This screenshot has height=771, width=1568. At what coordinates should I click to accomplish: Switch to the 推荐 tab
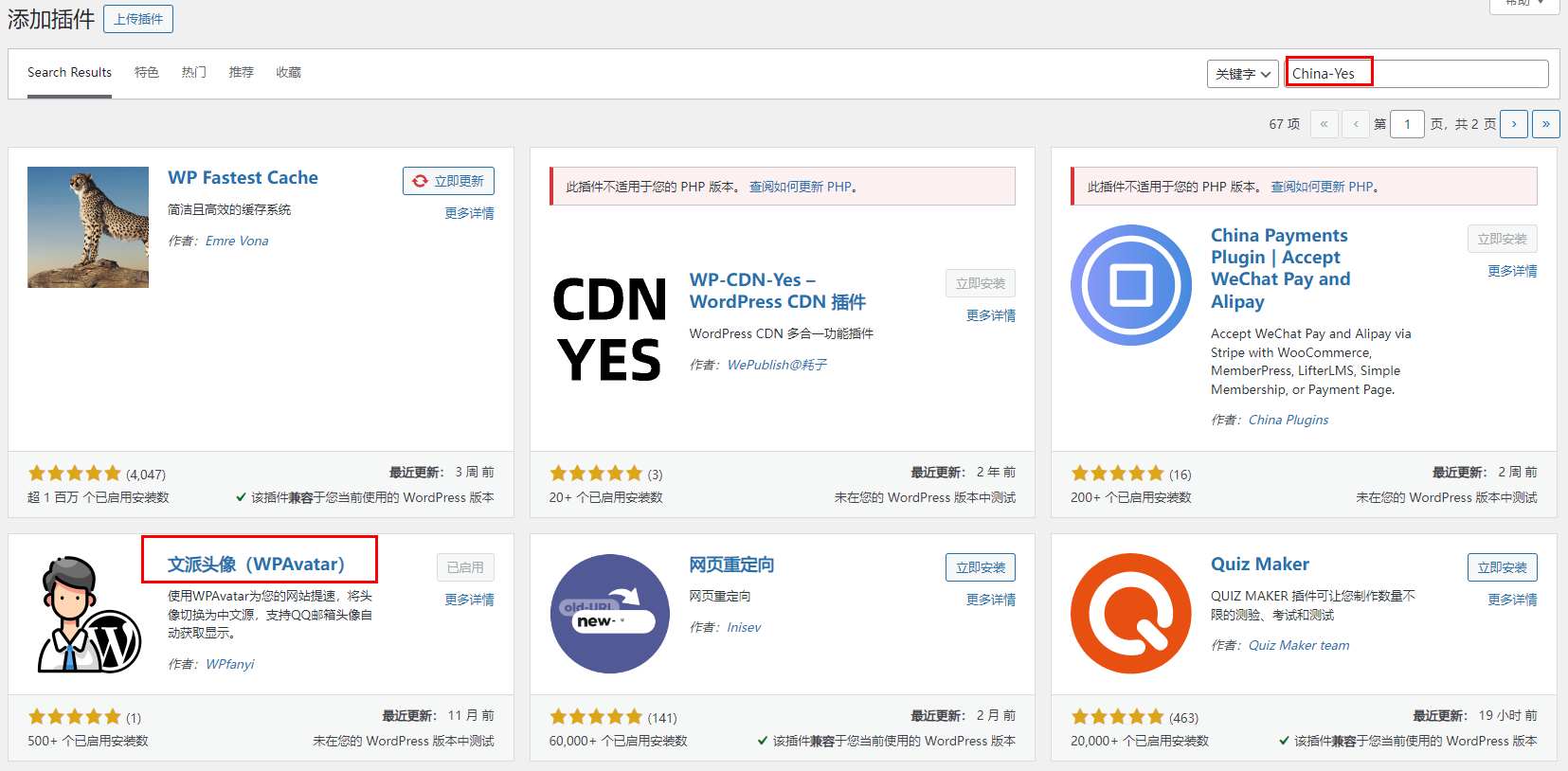point(242,72)
